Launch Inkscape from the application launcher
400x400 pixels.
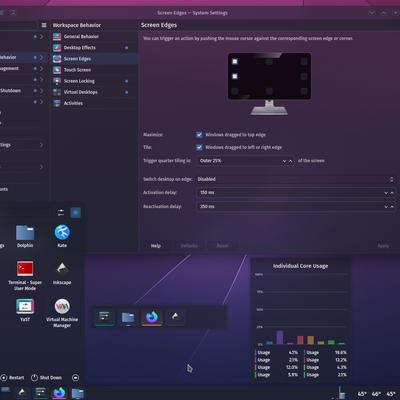62,273
